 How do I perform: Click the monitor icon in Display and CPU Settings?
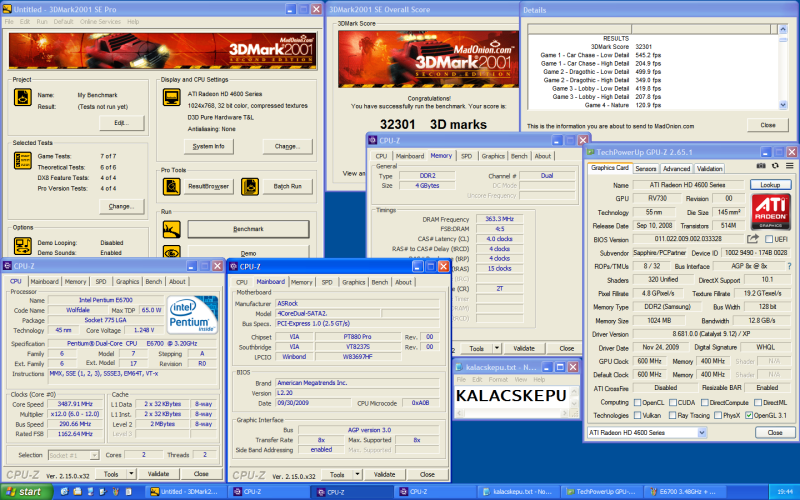171,97
